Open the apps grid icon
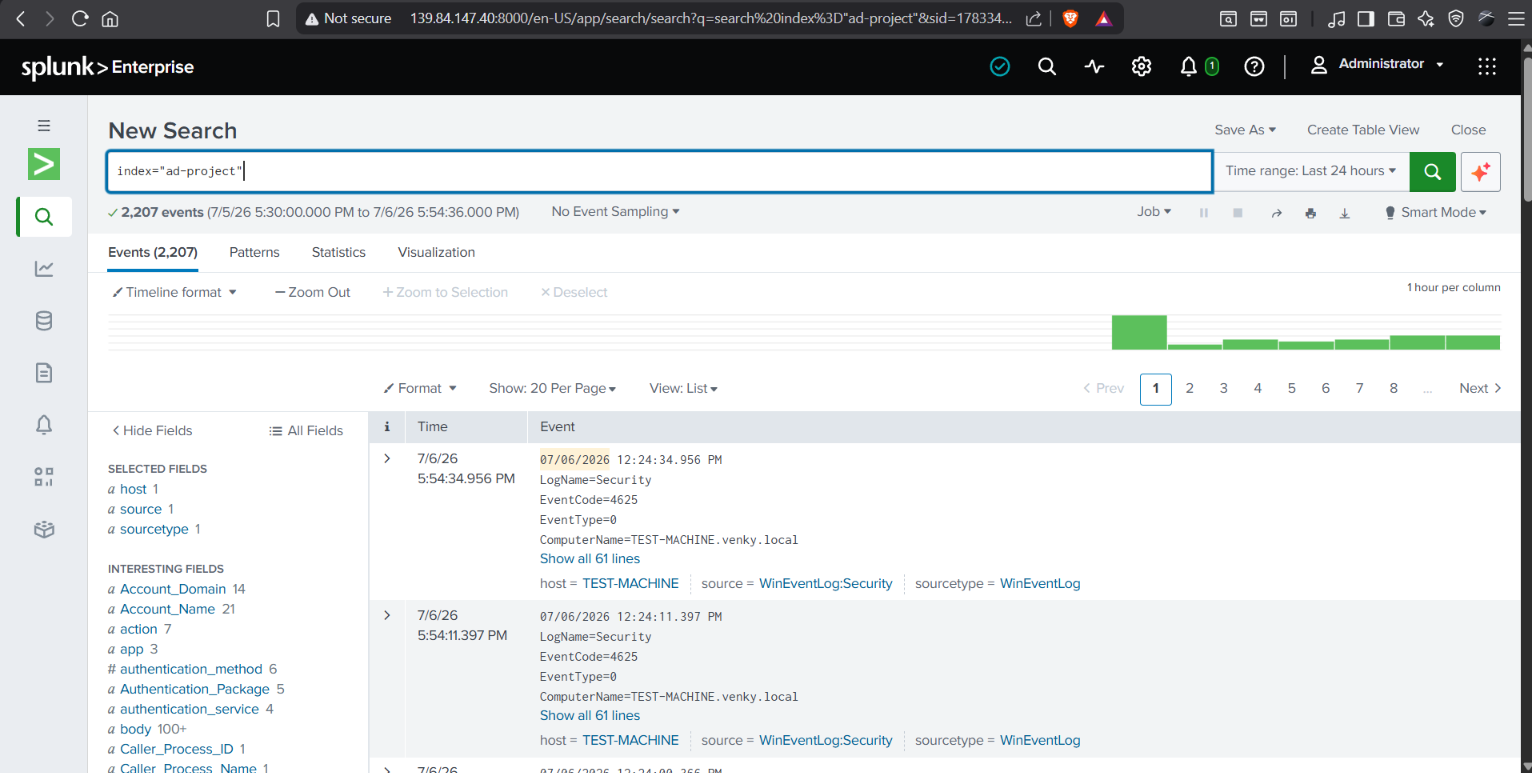 tap(1487, 66)
